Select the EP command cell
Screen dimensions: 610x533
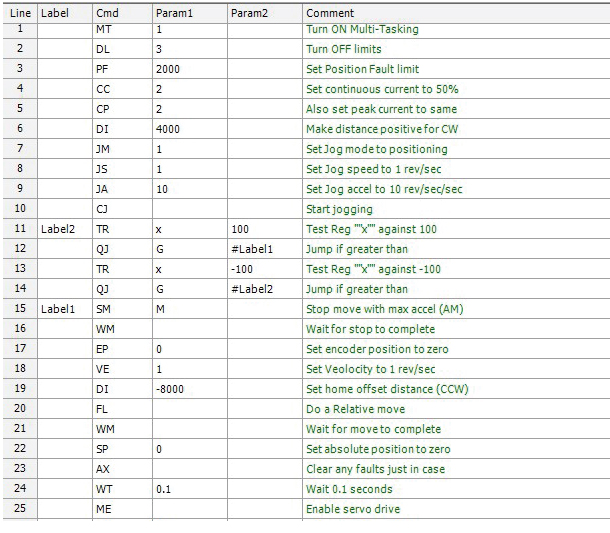(x=123, y=349)
